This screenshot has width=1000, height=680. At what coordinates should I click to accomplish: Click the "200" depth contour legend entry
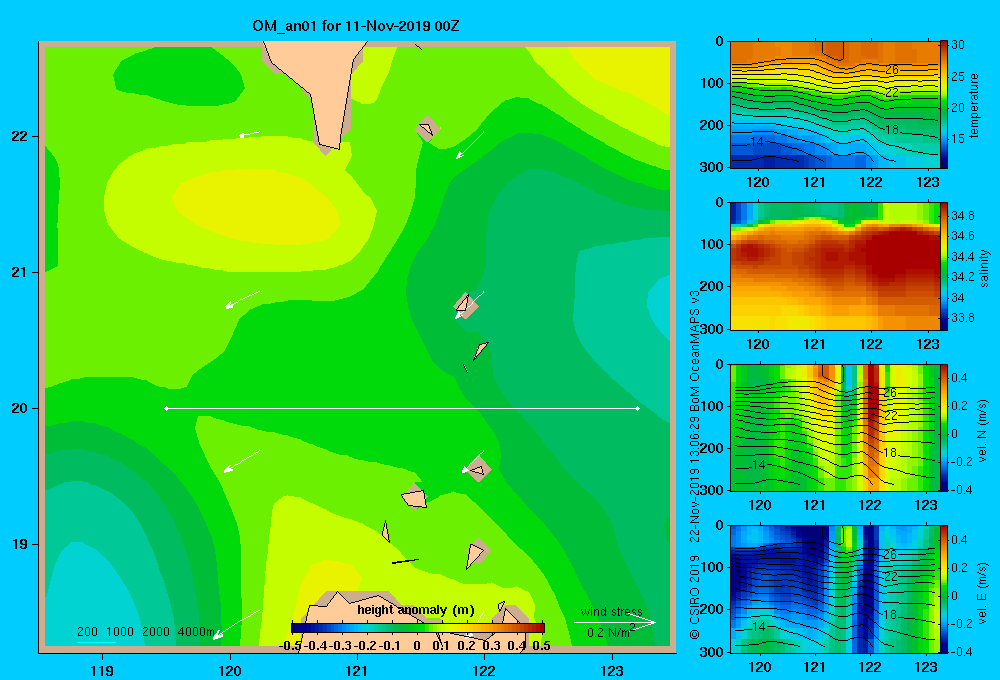click(x=87, y=632)
